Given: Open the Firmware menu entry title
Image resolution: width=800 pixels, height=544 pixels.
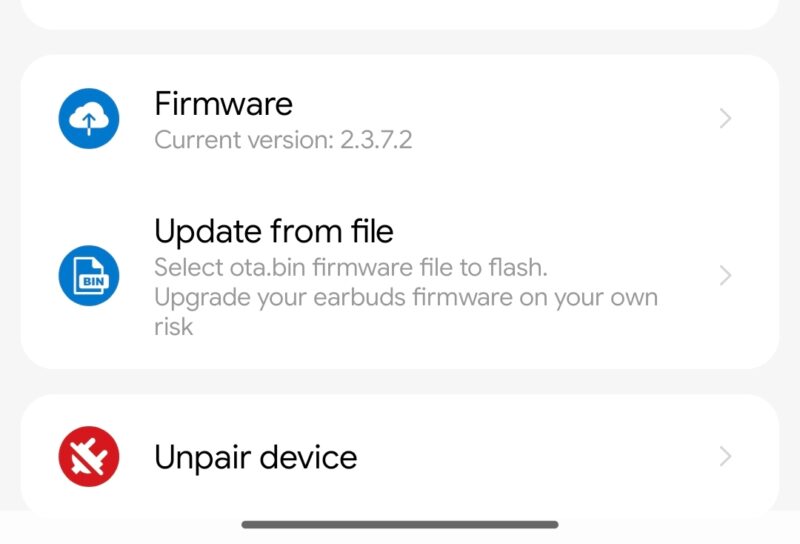Looking at the screenshot, I should point(223,104).
